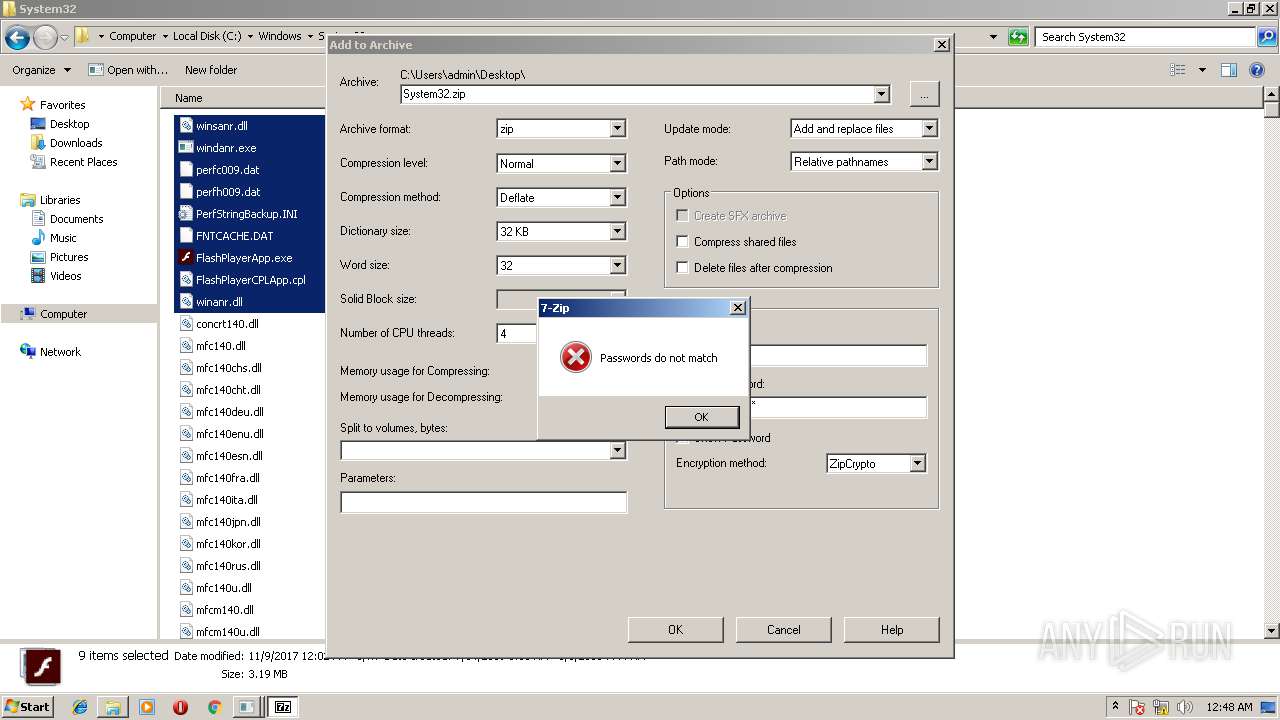Click OK in the 7-Zip error dialog
The height and width of the screenshot is (720, 1280).
tap(701, 417)
